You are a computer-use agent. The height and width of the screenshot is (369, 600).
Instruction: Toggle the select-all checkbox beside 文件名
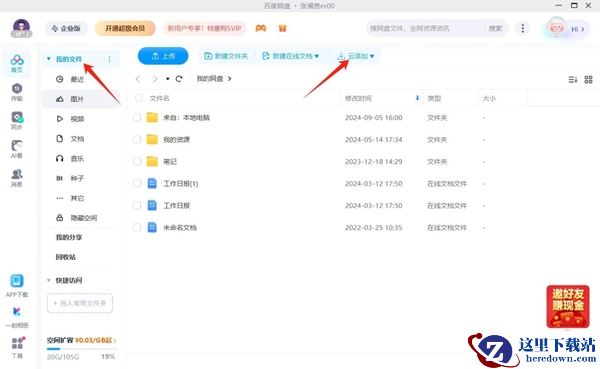point(139,98)
